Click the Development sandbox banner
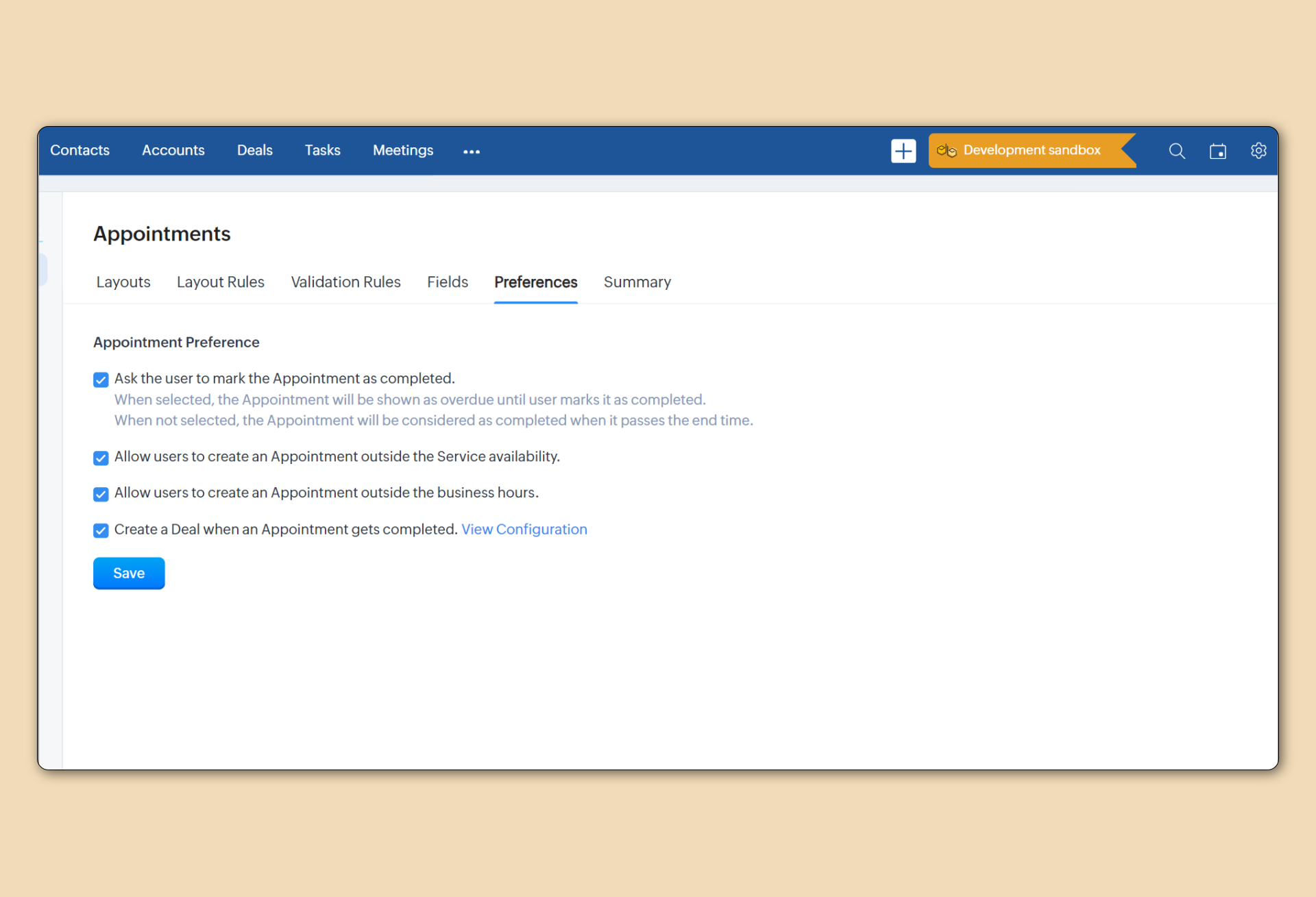Screen dimensions: 1316x897 tap(1031, 150)
